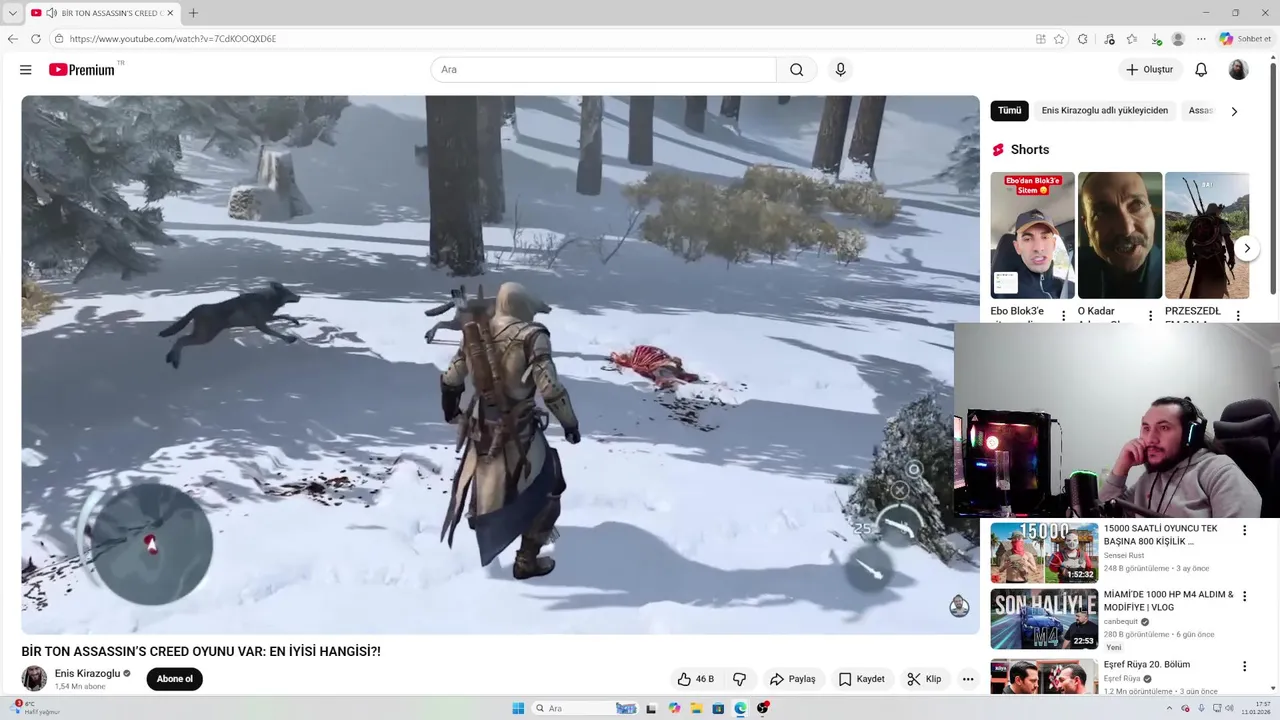Open File Explorer from the taskbar

[696, 708]
